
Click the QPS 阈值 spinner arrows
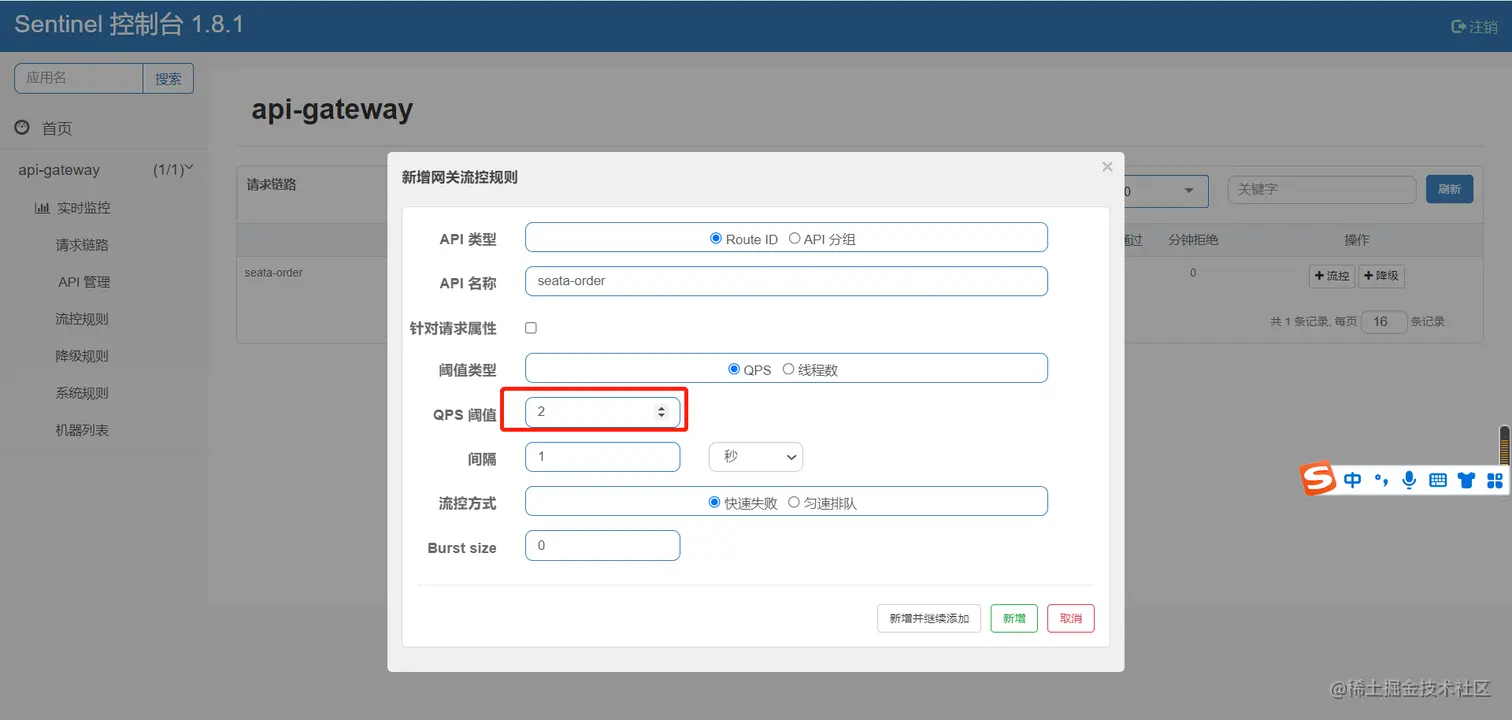[x=661, y=412]
